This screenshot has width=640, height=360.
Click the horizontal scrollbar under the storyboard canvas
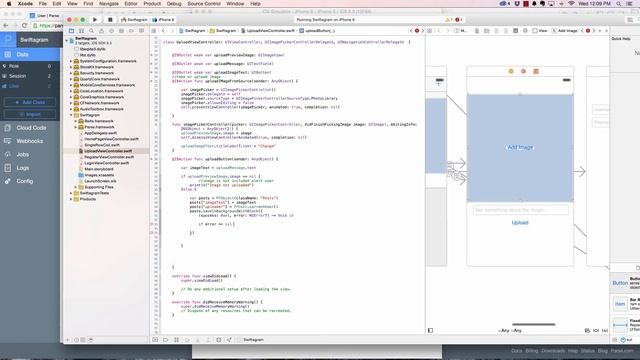pos(533,324)
